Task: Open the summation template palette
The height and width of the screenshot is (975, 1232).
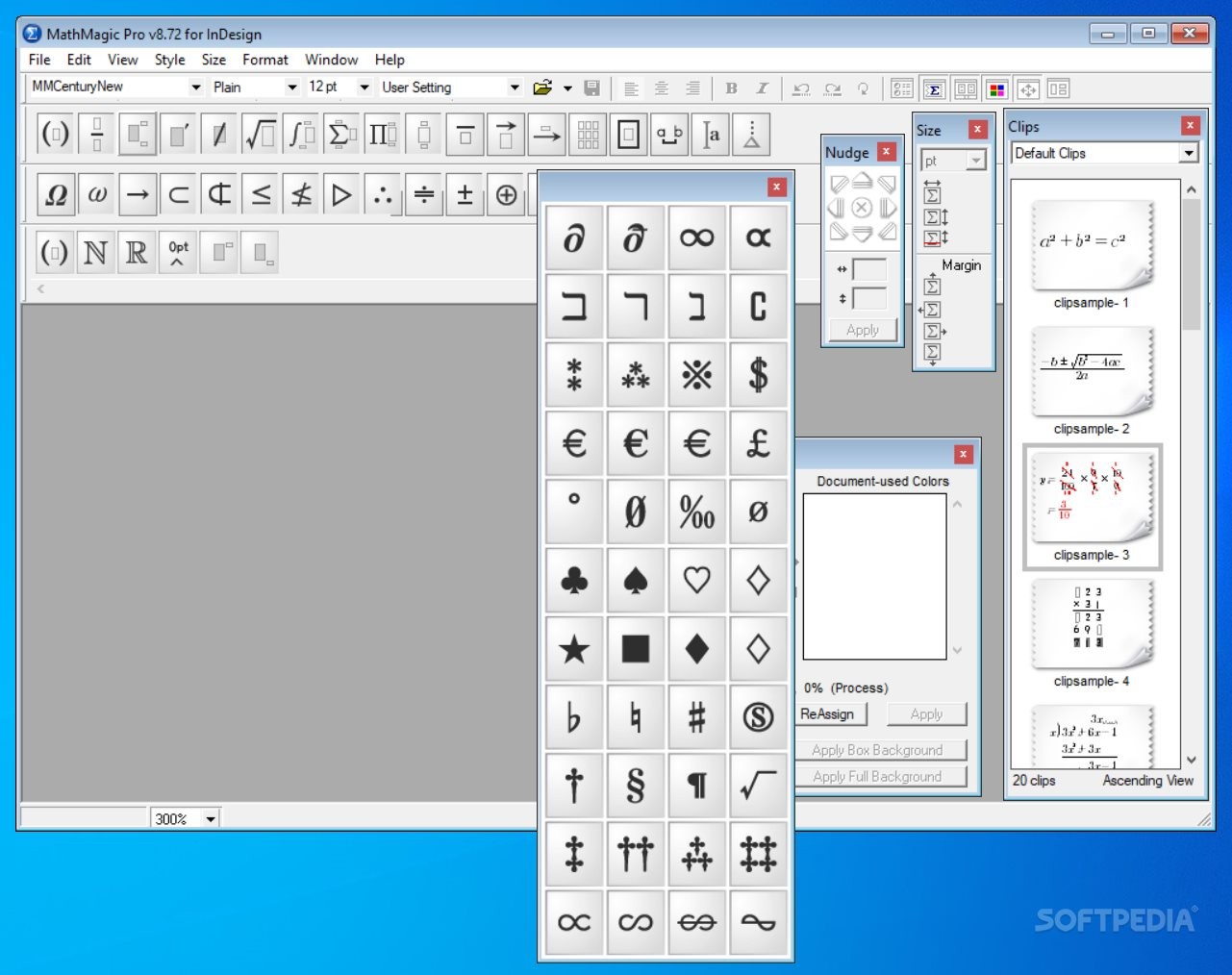Action: (341, 135)
